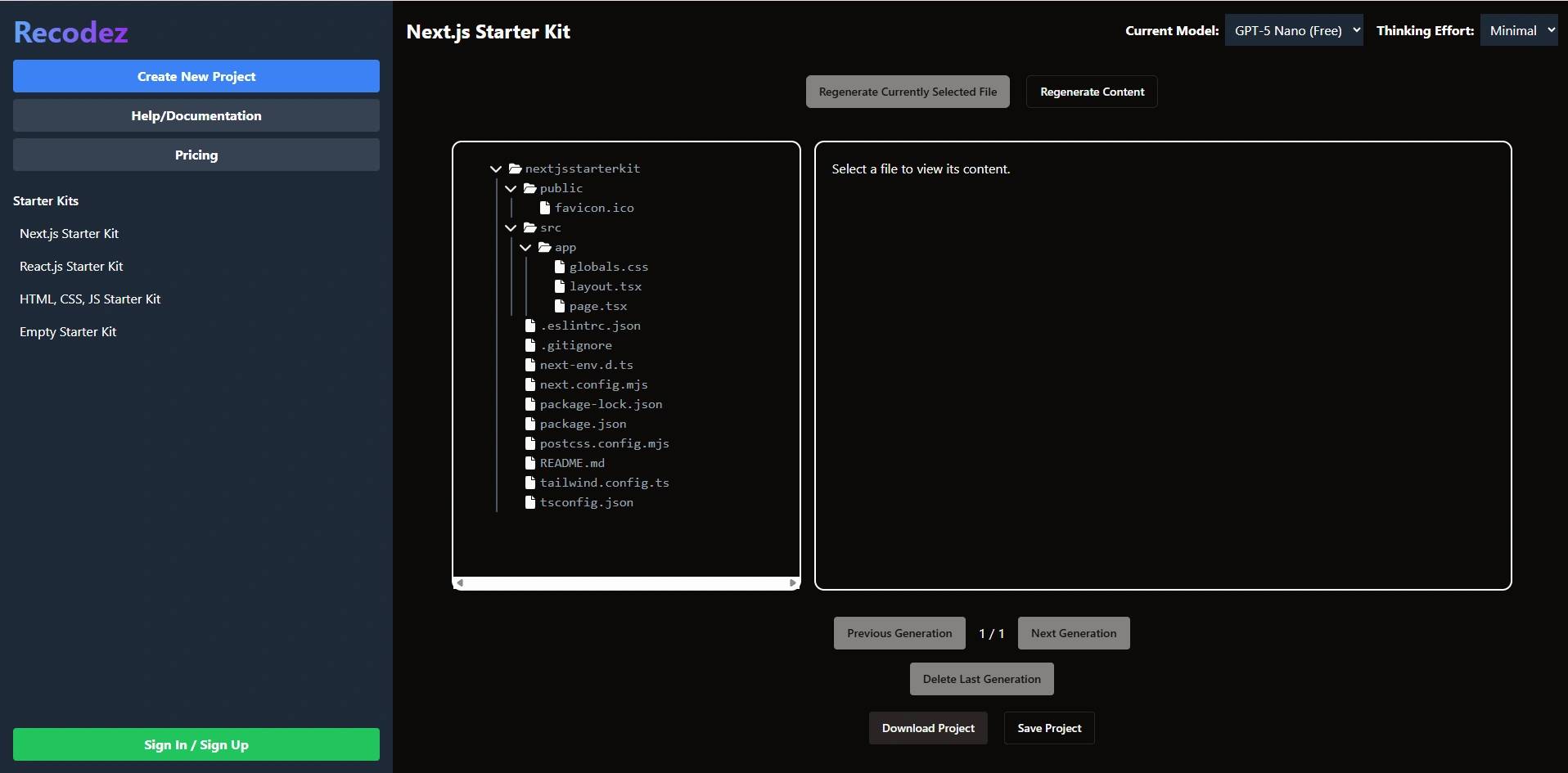This screenshot has width=1568, height=773.
Task: Collapse the src folder chevron
Action: 511,227
